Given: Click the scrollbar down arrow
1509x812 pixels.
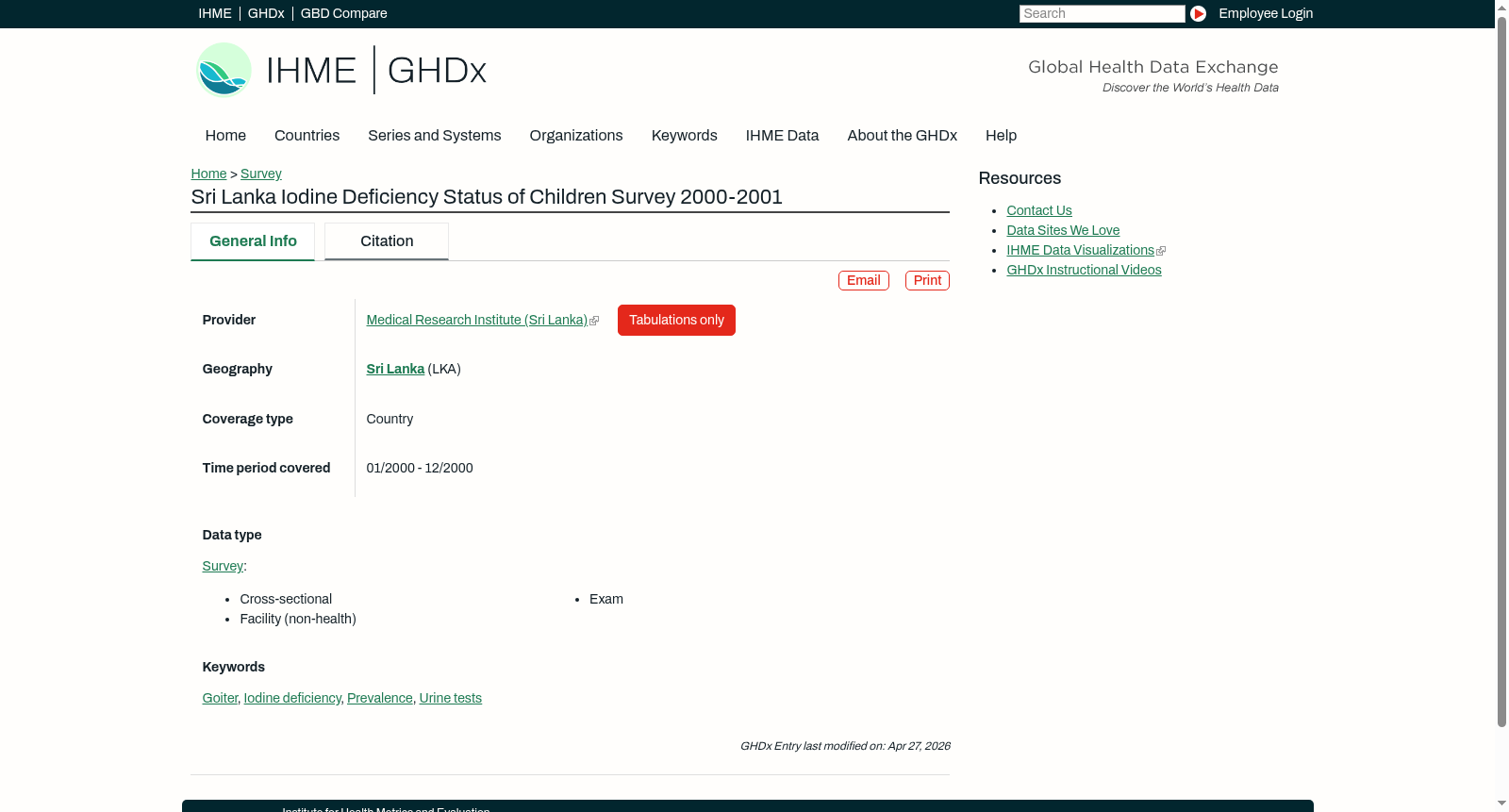Looking at the screenshot, I should [1501, 804].
